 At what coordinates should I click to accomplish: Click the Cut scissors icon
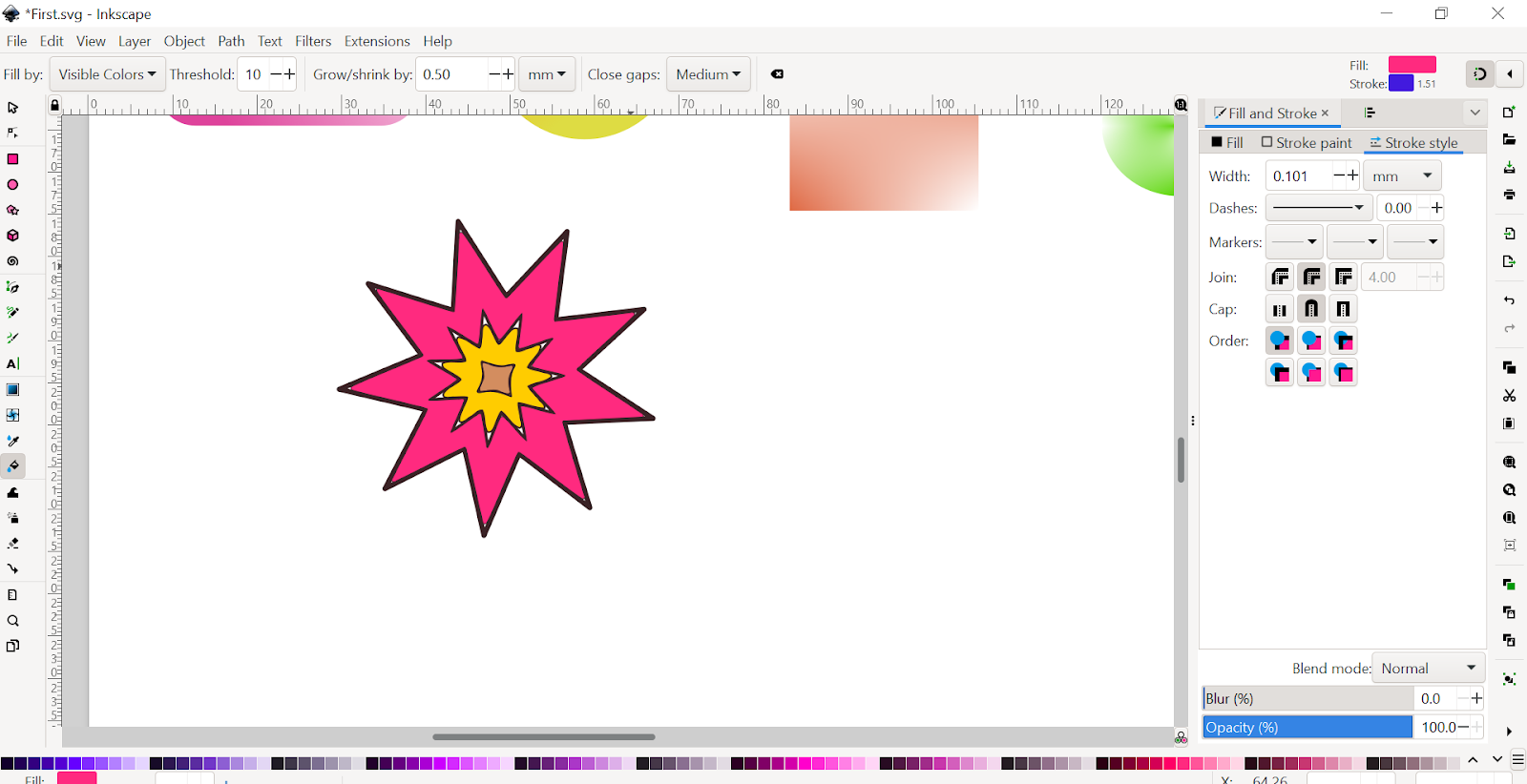click(x=1509, y=395)
